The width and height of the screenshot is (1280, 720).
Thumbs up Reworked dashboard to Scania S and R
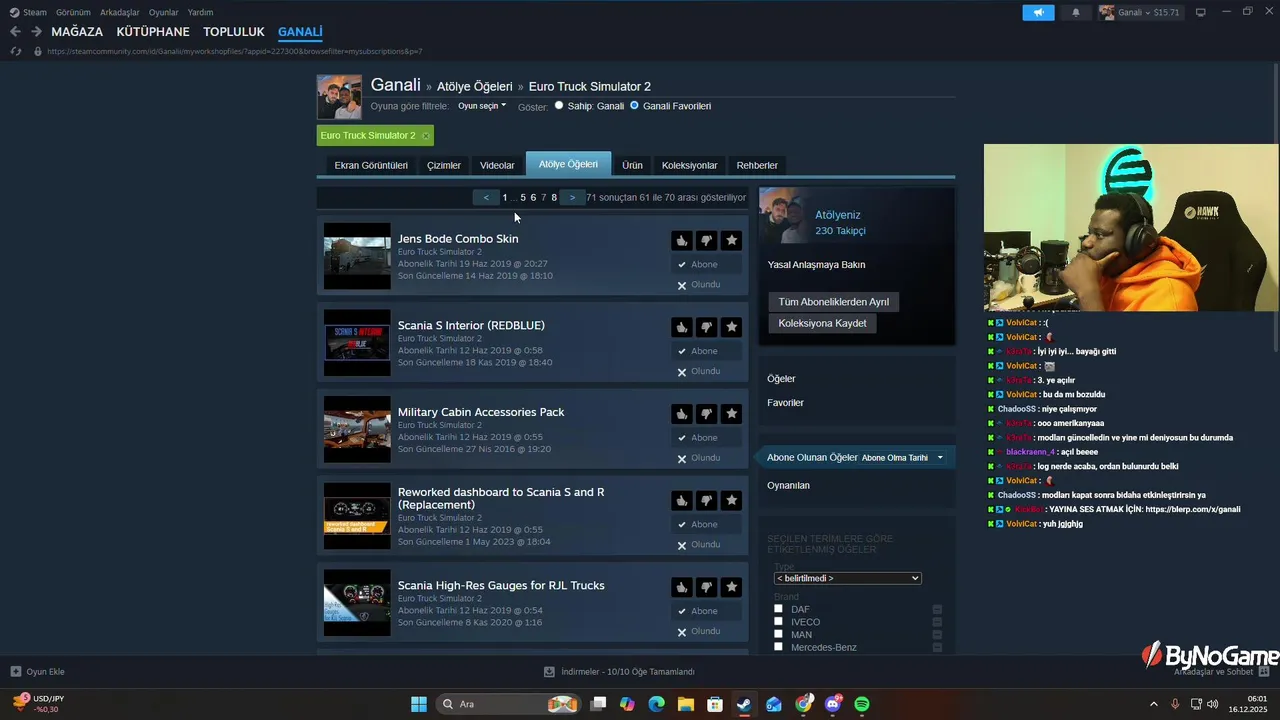pos(681,500)
